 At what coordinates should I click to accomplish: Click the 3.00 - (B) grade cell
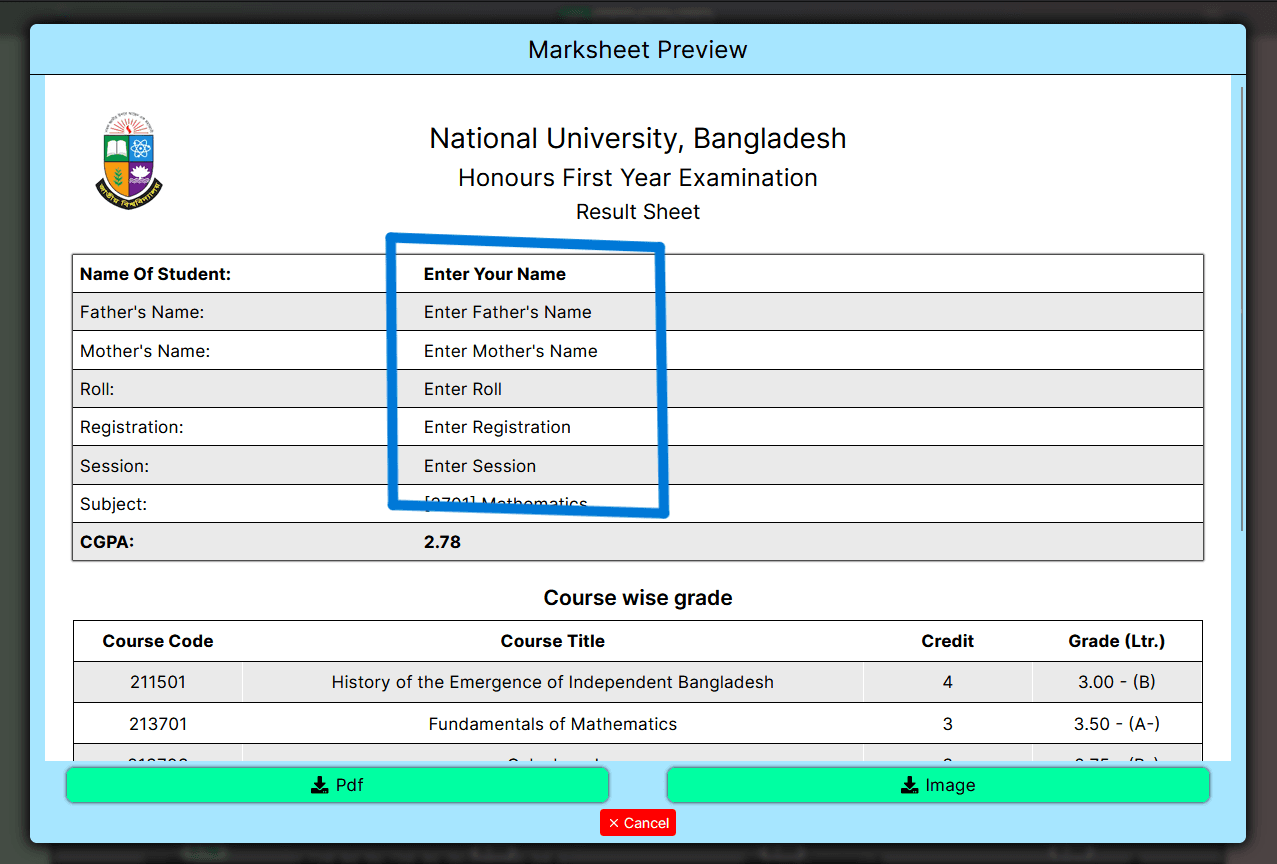(1116, 682)
